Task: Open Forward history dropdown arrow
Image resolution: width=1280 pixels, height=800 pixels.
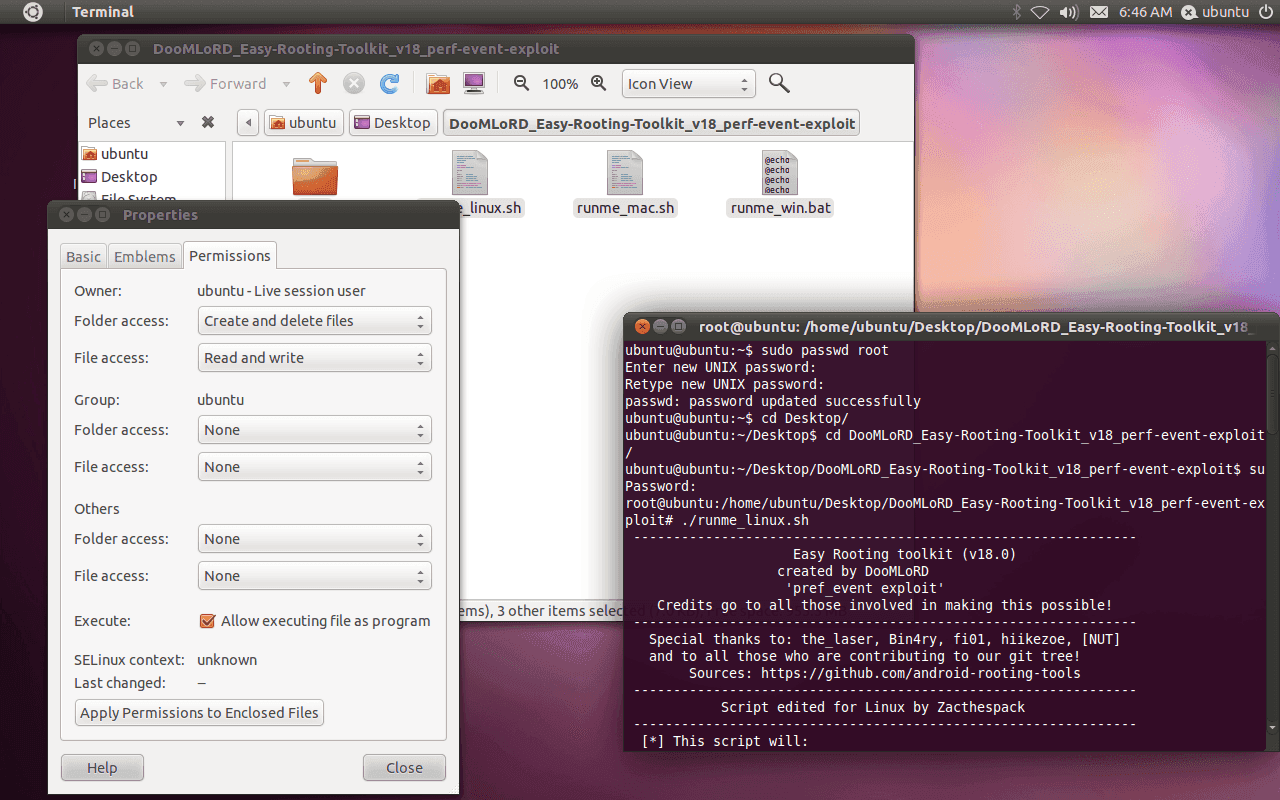Action: (286, 84)
